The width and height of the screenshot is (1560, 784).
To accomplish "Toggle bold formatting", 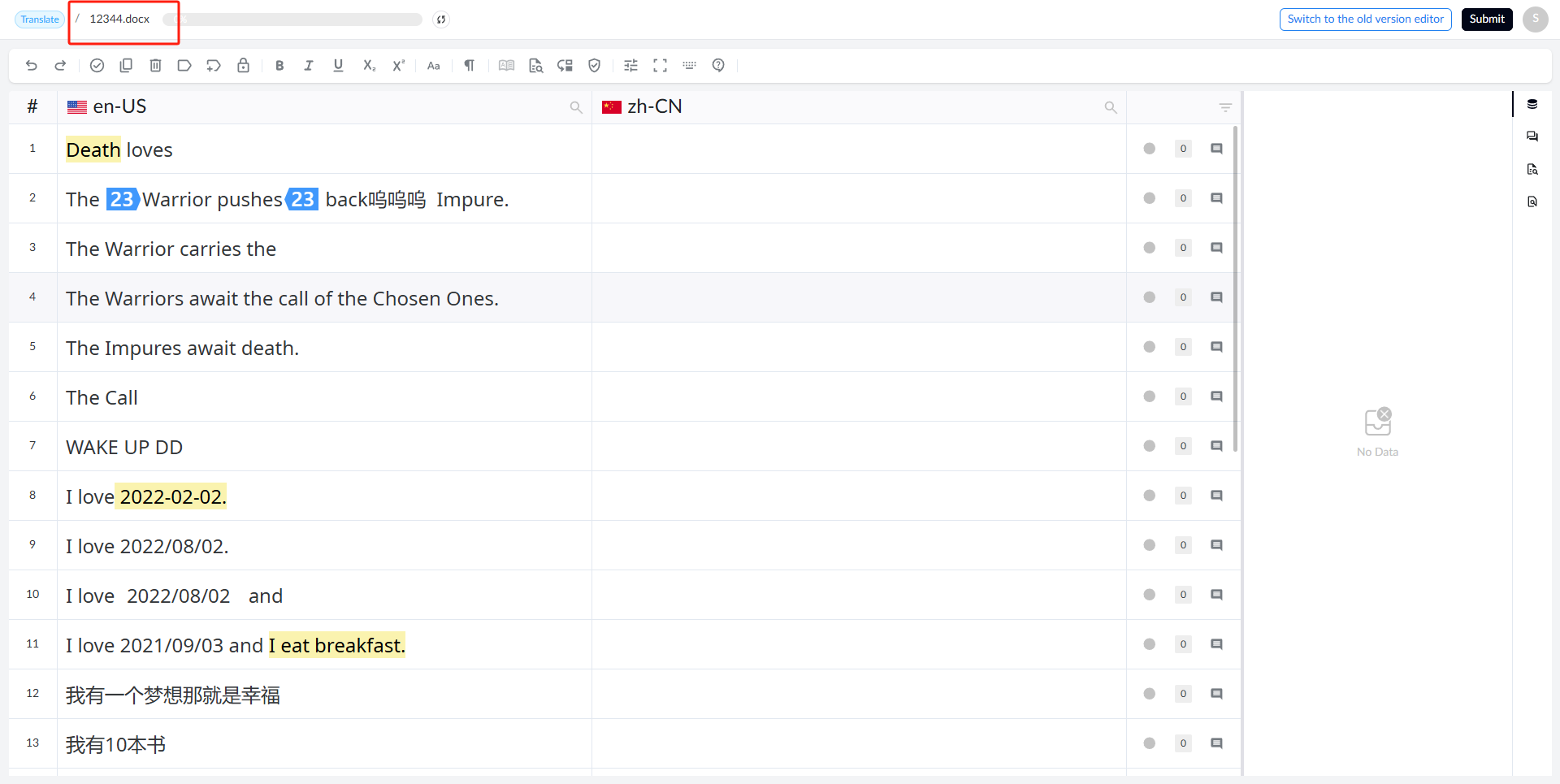I will 279,66.
